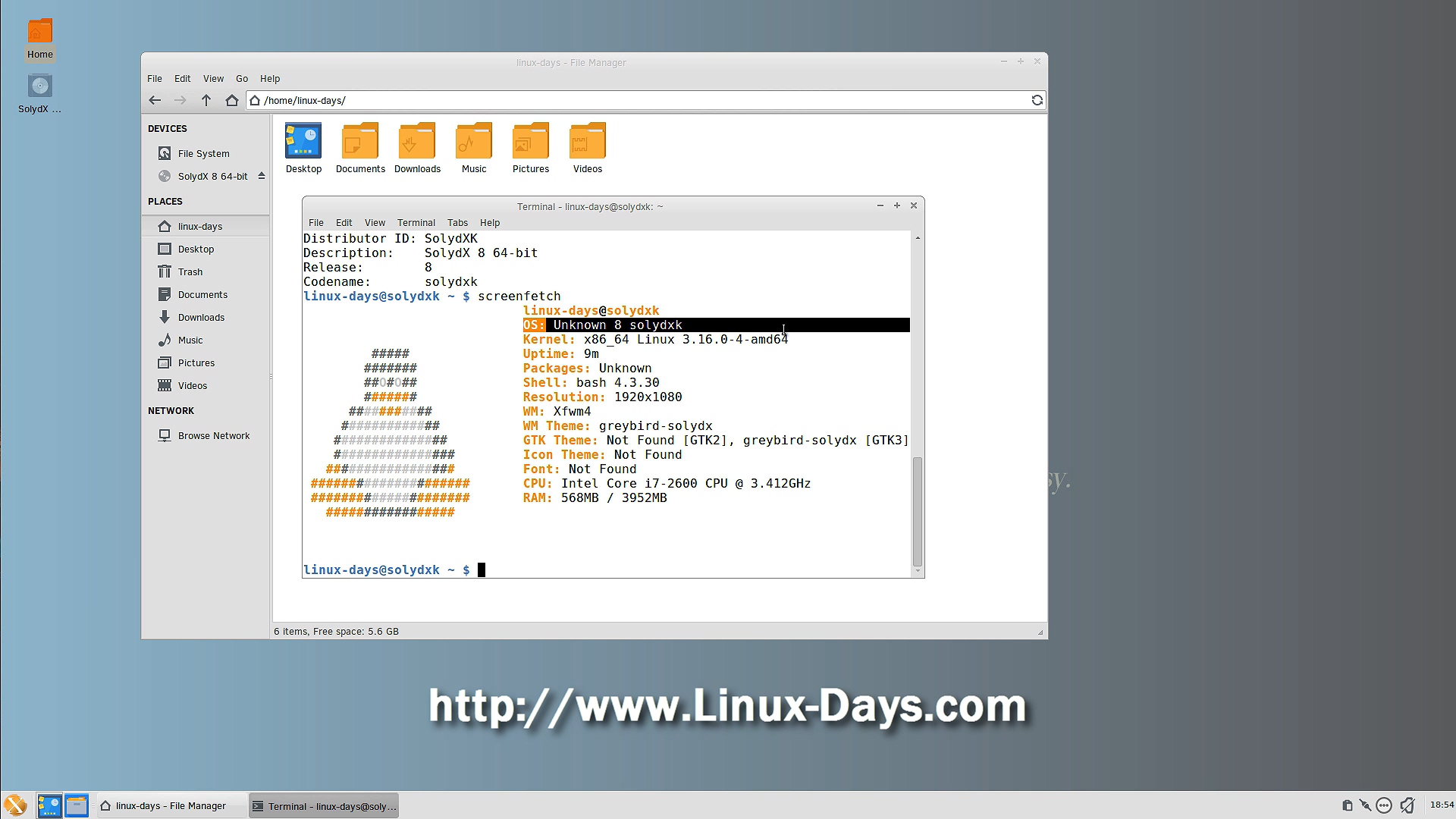The width and height of the screenshot is (1456, 819).
Task: Open Help menu in File Manager
Action: click(270, 78)
